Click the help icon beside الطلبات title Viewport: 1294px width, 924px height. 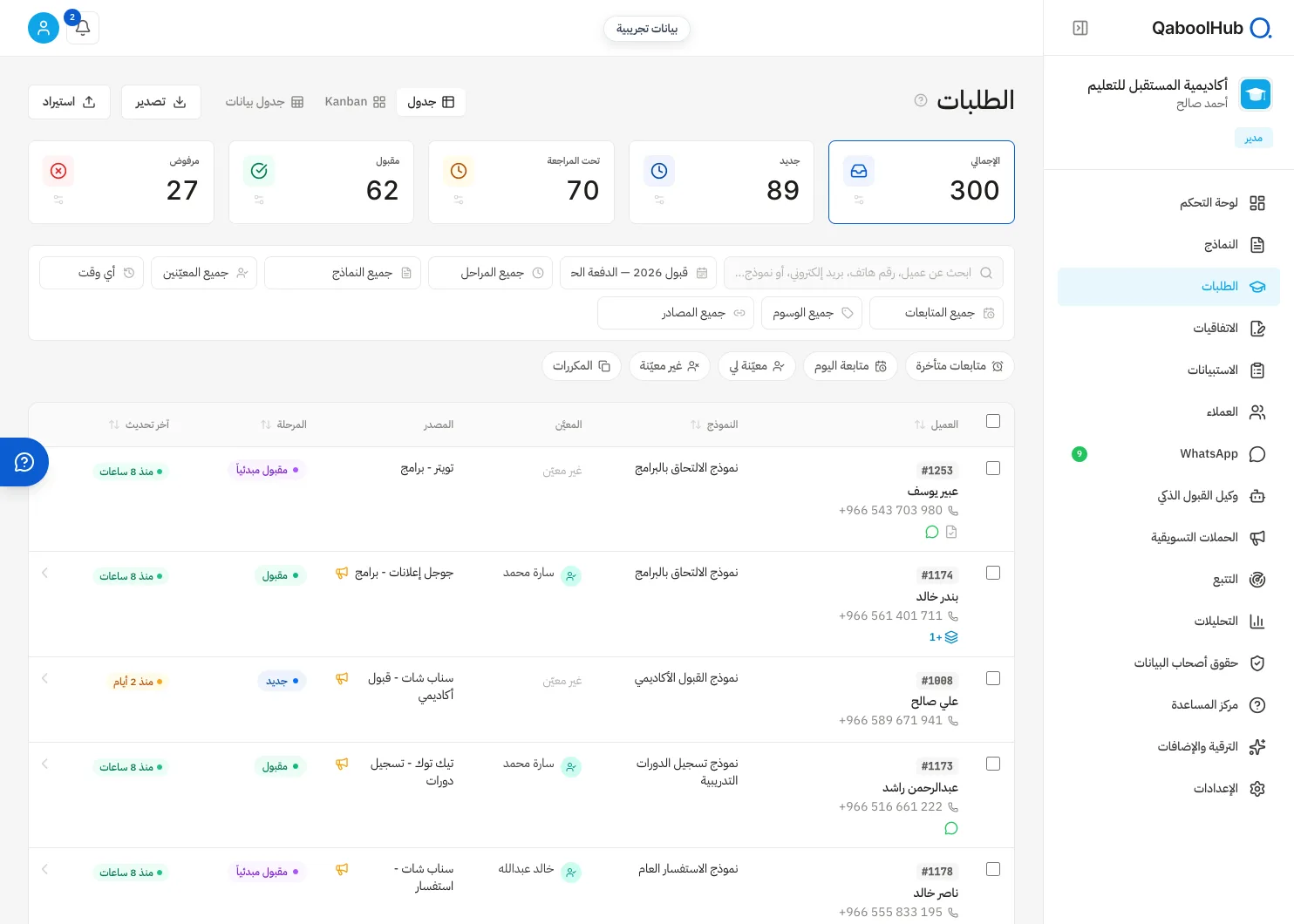click(x=920, y=100)
